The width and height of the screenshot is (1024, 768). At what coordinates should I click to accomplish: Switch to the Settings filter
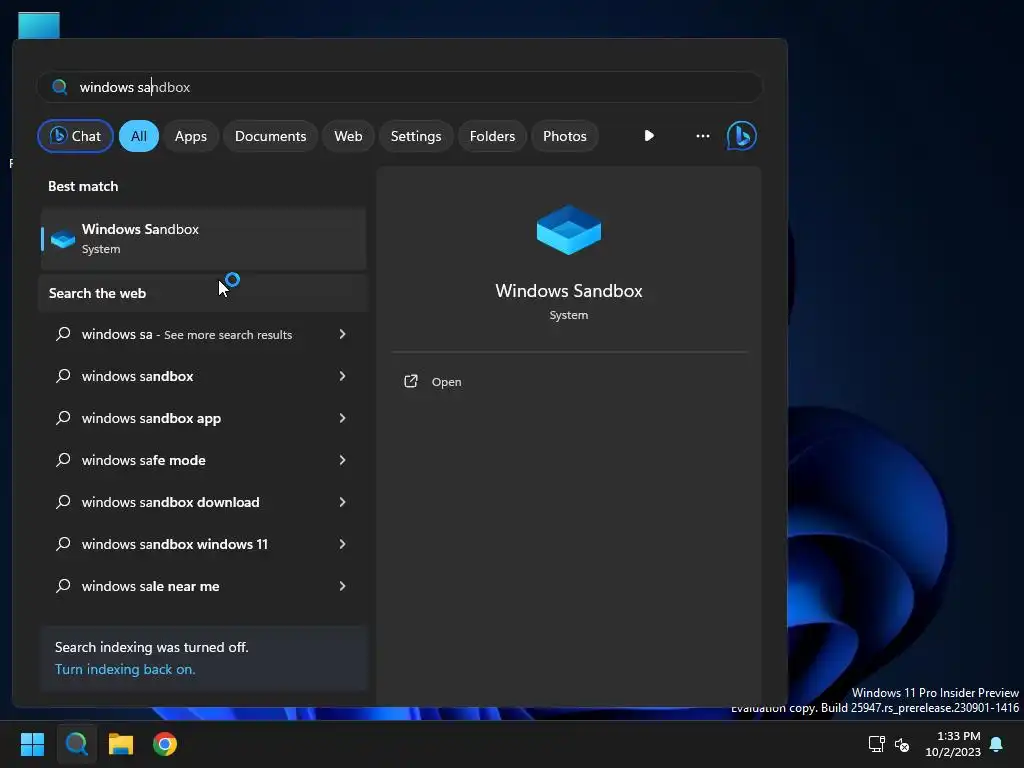coord(416,136)
